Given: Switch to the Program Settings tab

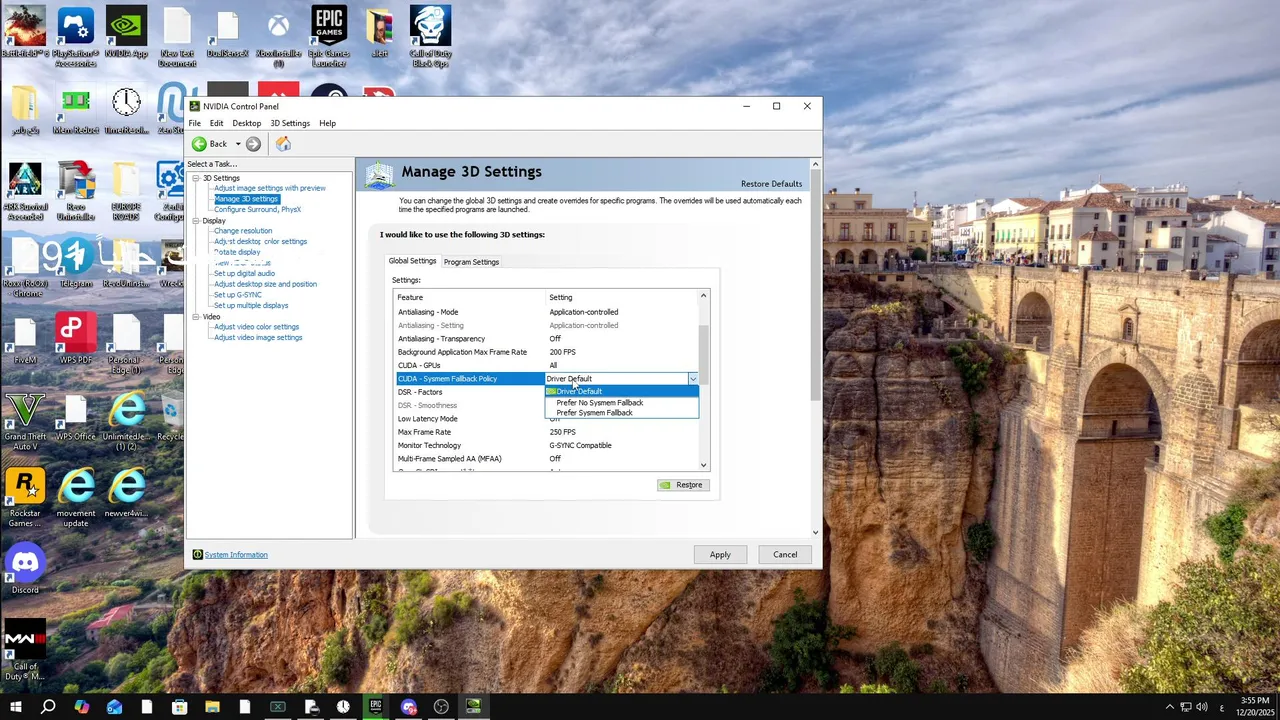Looking at the screenshot, I should point(471,262).
